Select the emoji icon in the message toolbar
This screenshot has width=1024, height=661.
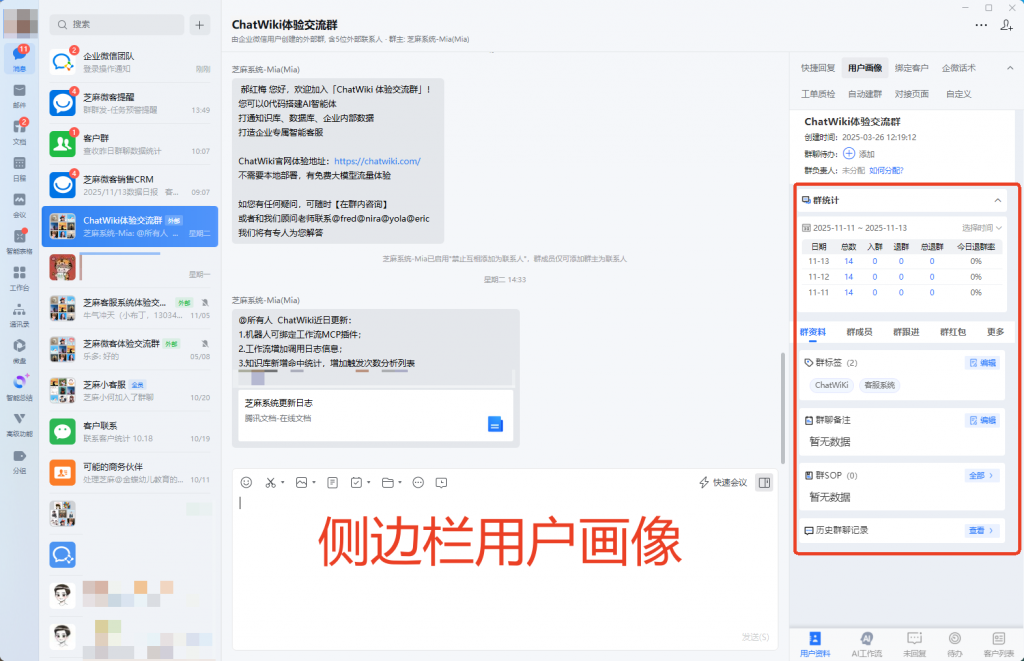pyautogui.click(x=248, y=482)
